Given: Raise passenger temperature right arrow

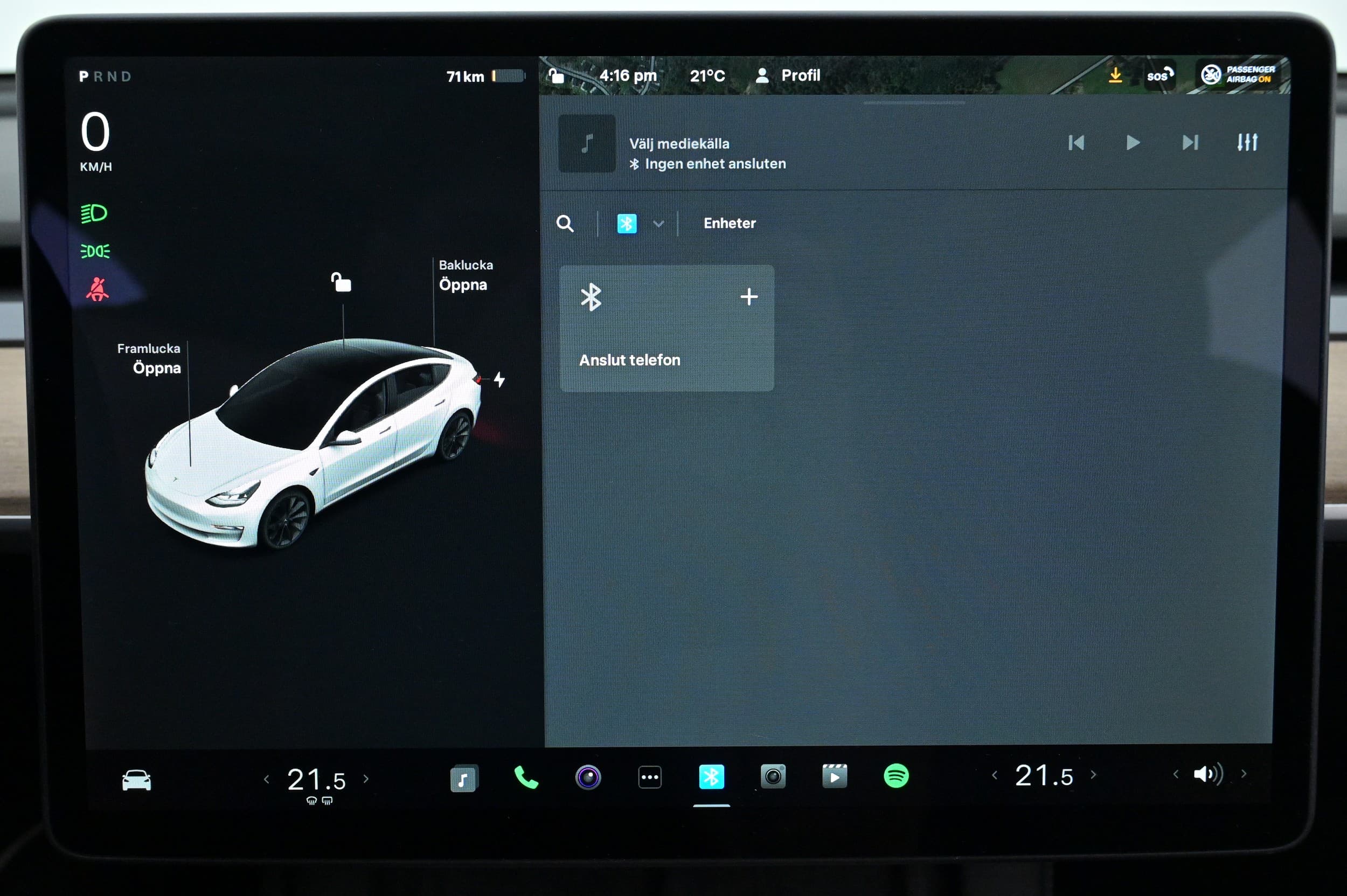Looking at the screenshot, I should point(1093,774).
